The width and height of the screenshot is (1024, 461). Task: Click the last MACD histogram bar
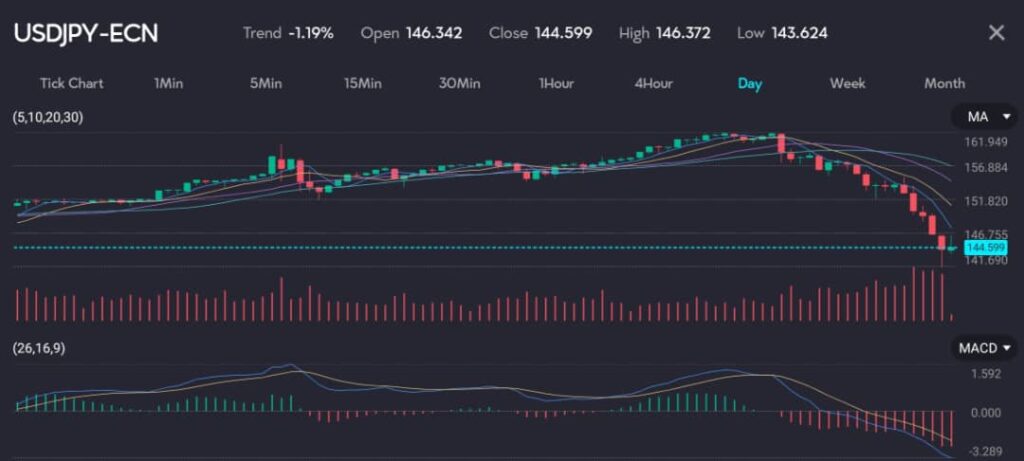pos(950,430)
